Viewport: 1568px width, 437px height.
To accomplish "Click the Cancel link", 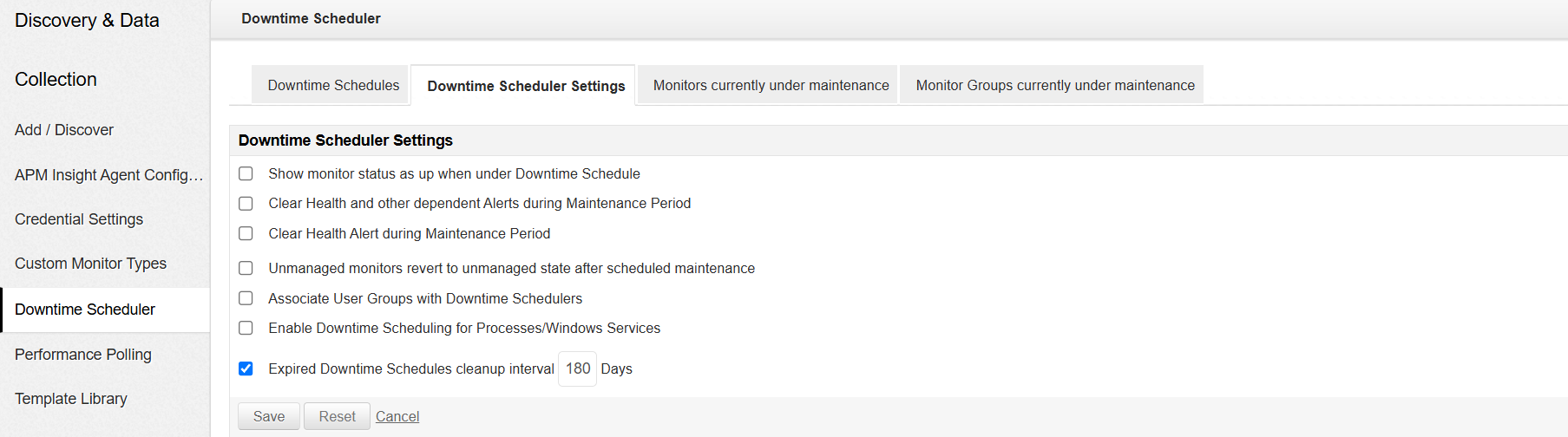I will [397, 416].
